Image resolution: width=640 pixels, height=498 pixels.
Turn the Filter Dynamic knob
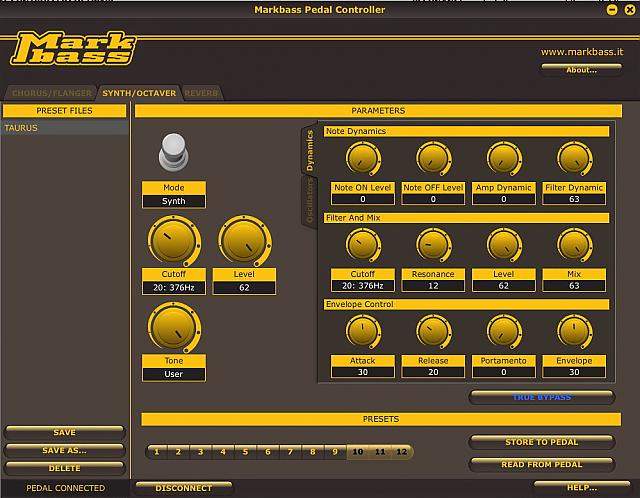[x=574, y=158]
